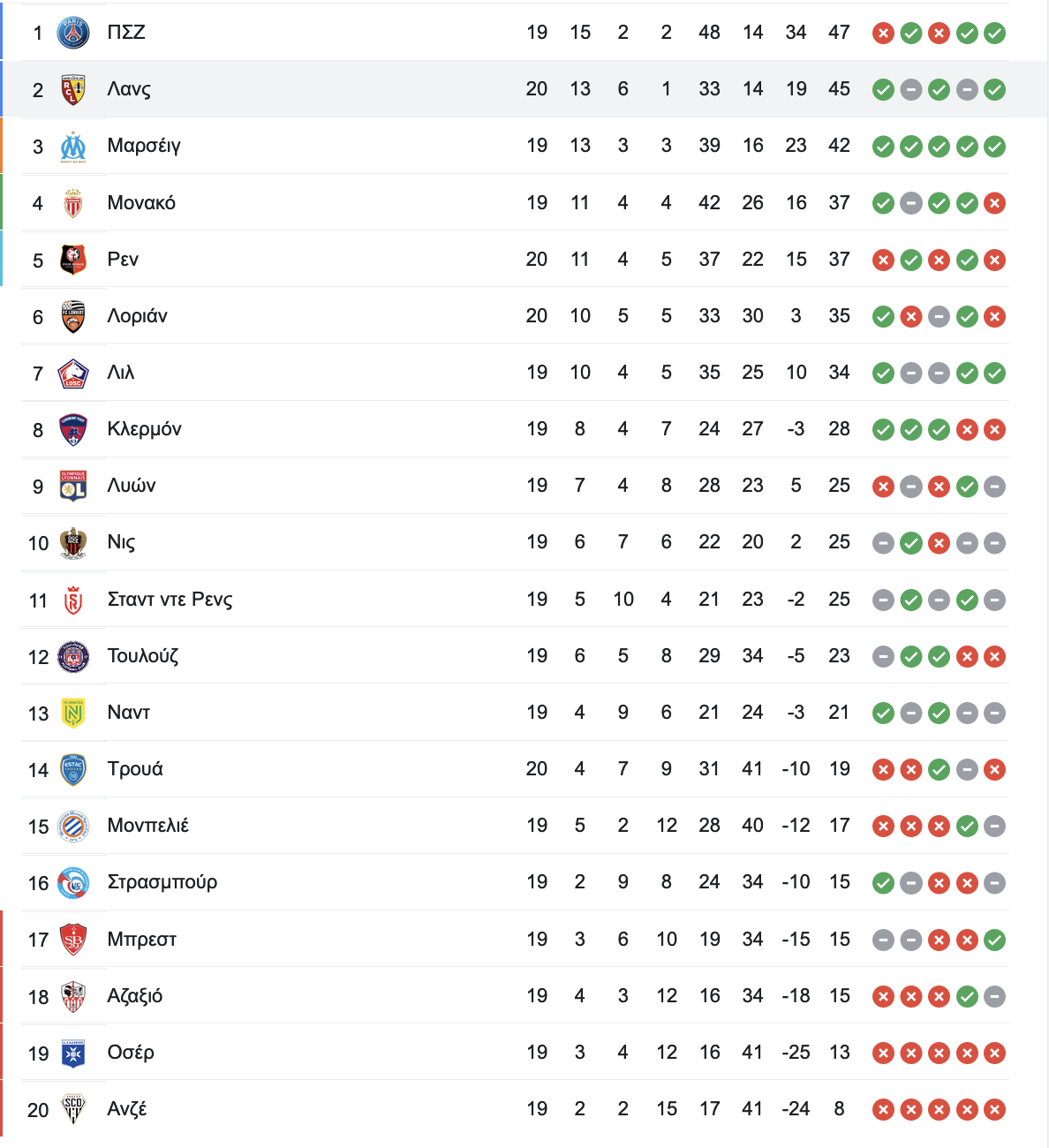
Task: Click the Lyon club badge
Action: (x=73, y=486)
